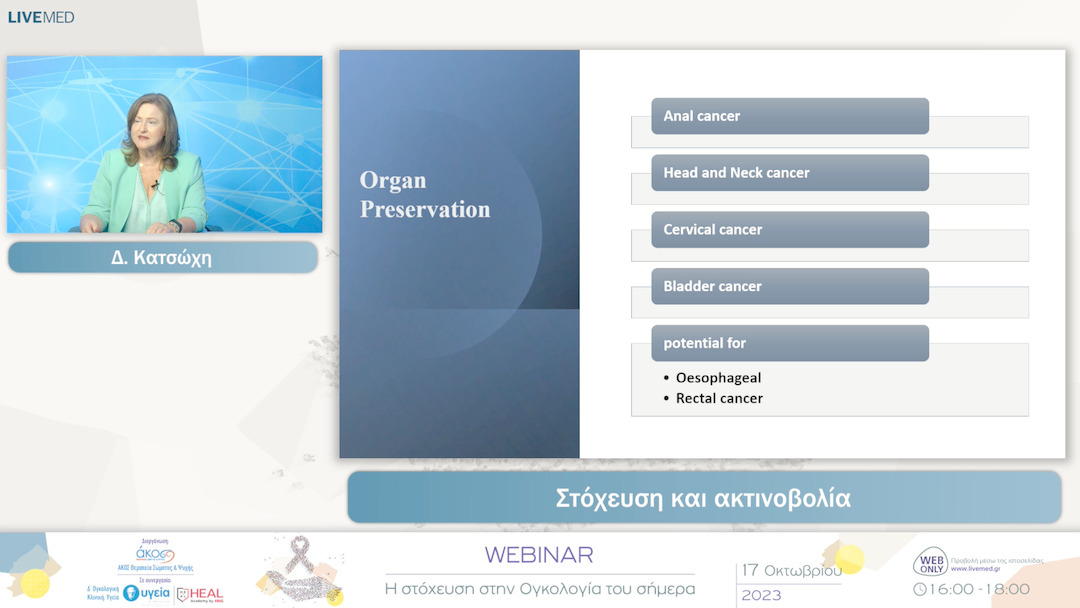Viewport: 1080px width, 608px height.
Task: Click the Oesophageal bullet point
Action: [x=718, y=378]
